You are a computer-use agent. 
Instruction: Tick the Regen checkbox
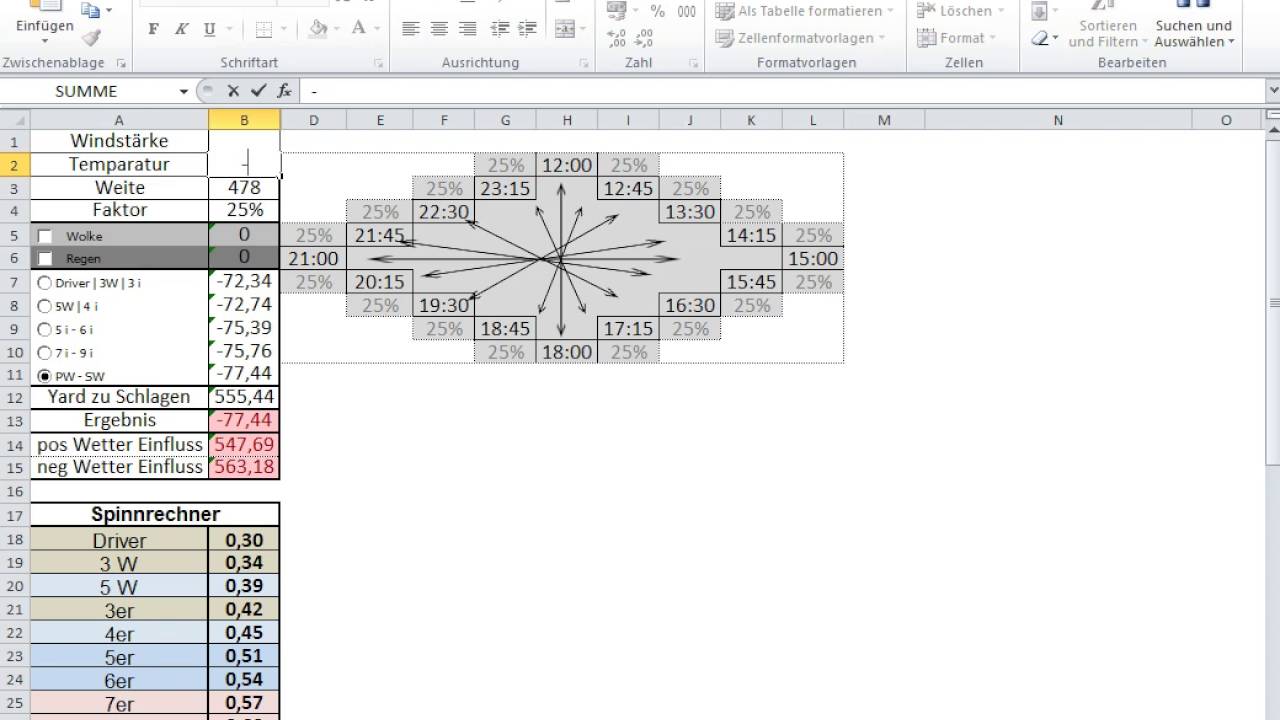[x=45, y=259]
